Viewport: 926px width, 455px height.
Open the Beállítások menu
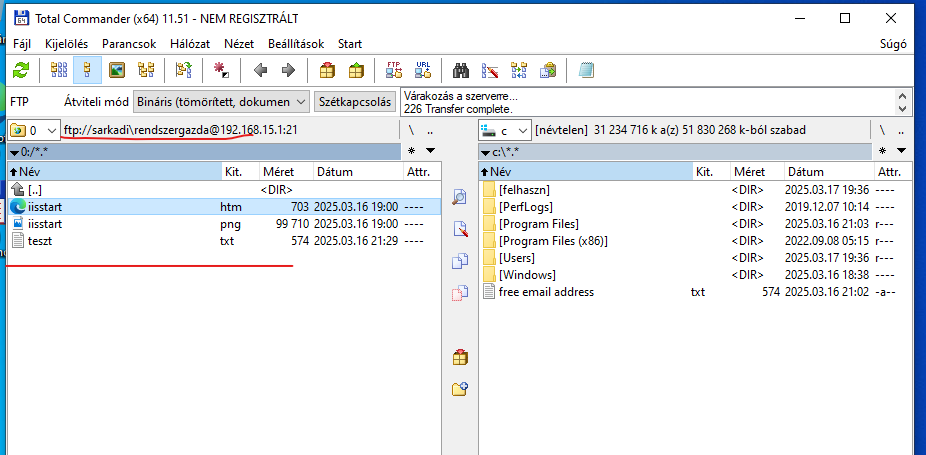click(x=296, y=44)
